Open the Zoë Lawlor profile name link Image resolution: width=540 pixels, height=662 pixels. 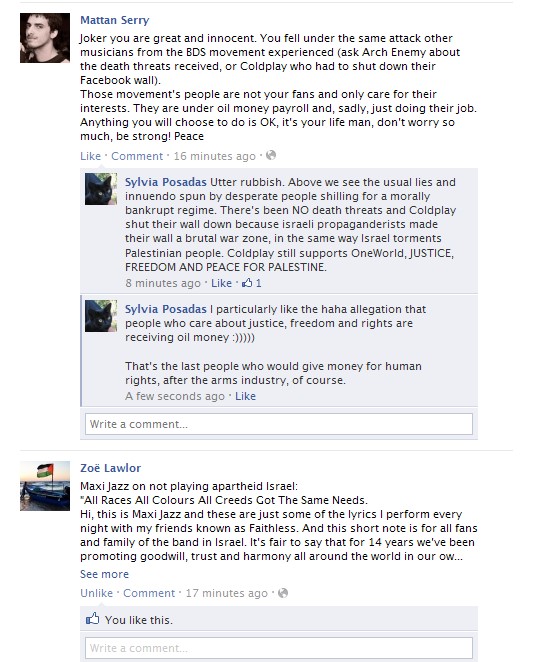(111, 468)
